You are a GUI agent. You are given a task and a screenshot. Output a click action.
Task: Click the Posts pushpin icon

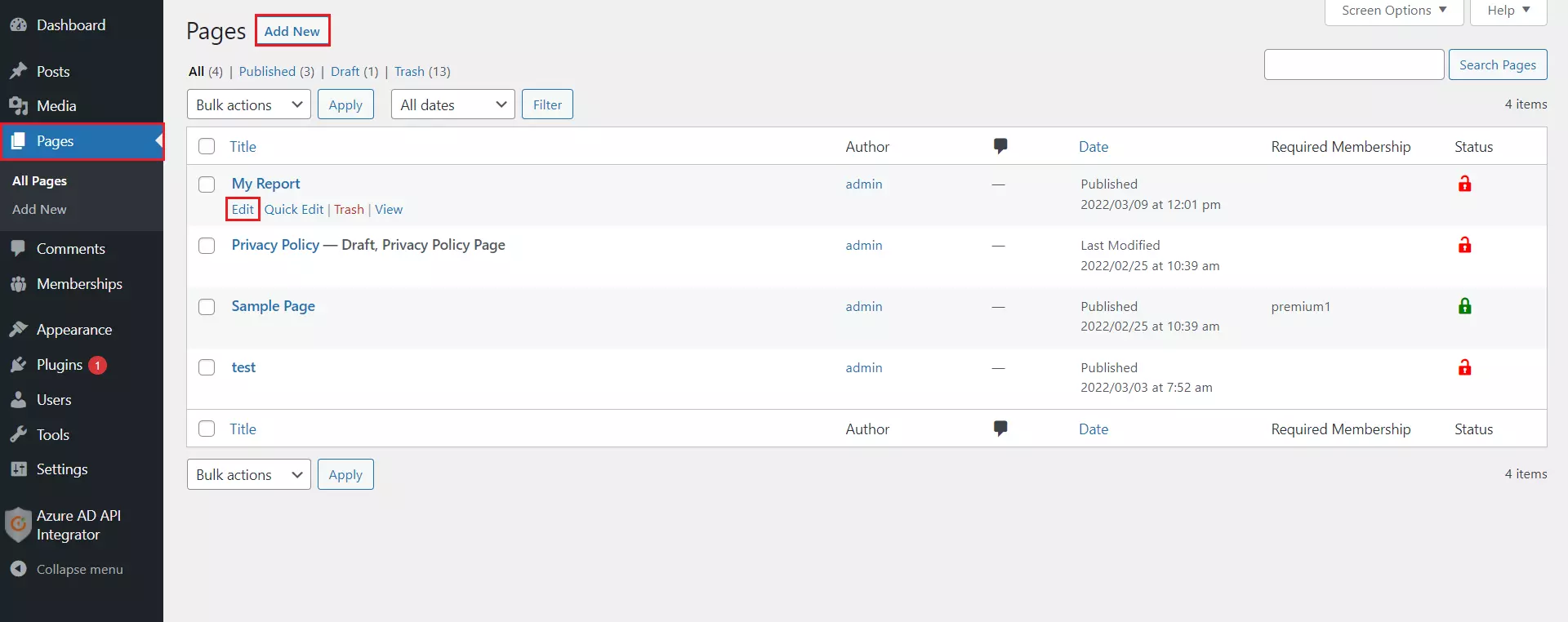18,72
